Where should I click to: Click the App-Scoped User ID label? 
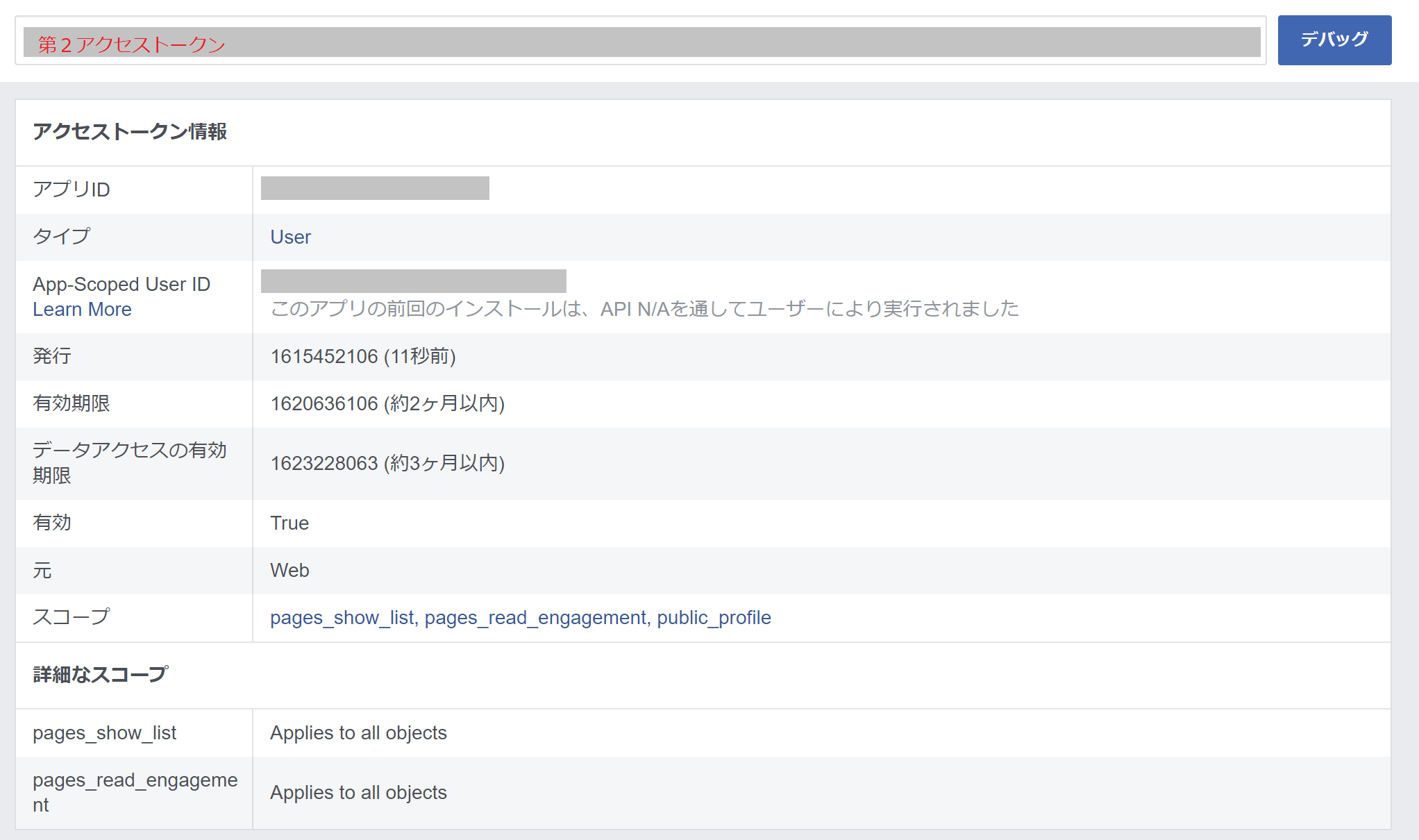pyautogui.click(x=121, y=285)
